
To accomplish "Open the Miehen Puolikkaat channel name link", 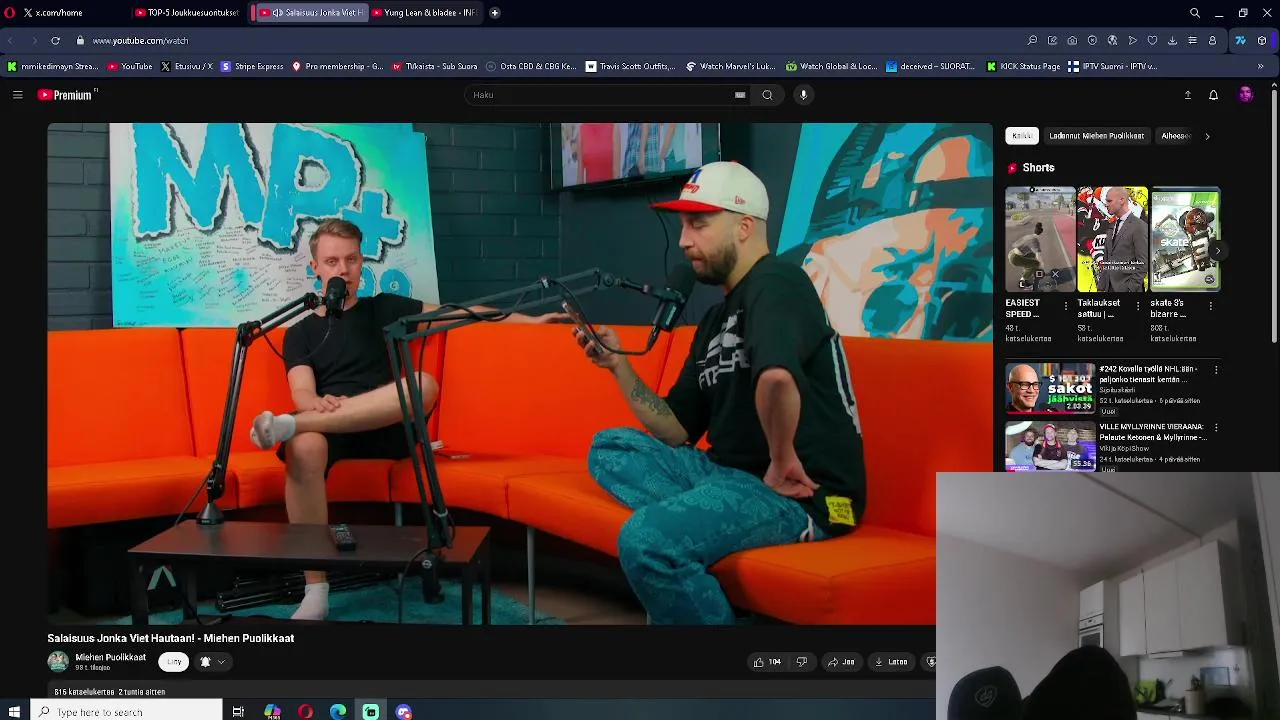I will 110,657.
